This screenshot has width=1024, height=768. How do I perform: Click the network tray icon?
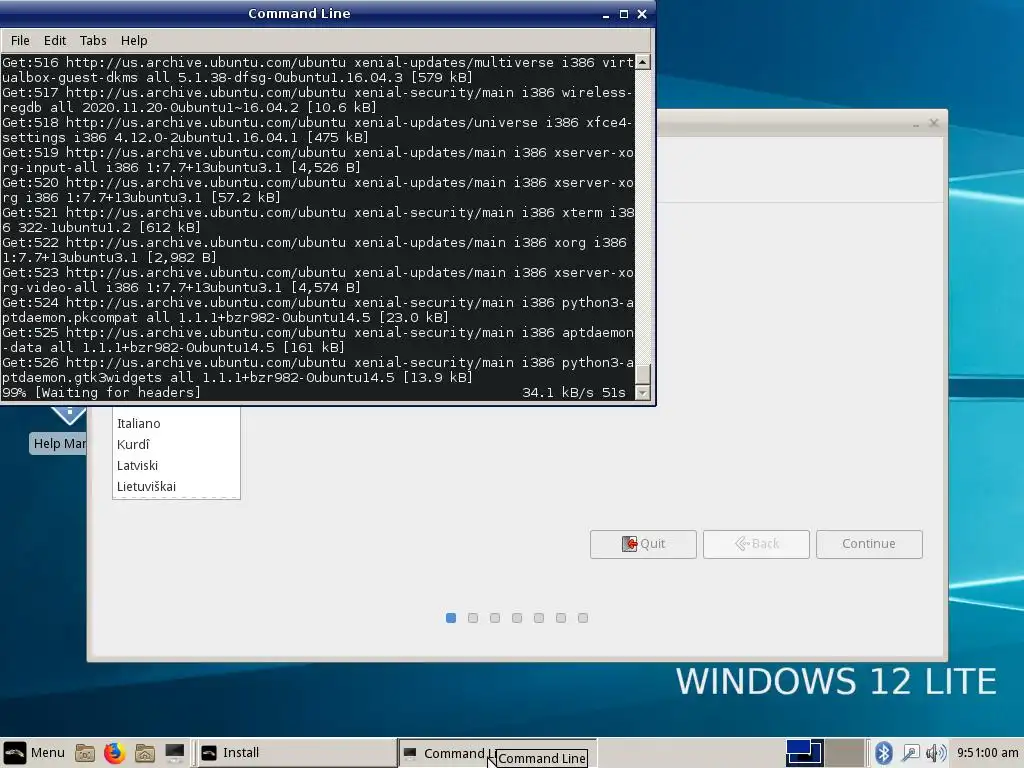[x=910, y=753]
